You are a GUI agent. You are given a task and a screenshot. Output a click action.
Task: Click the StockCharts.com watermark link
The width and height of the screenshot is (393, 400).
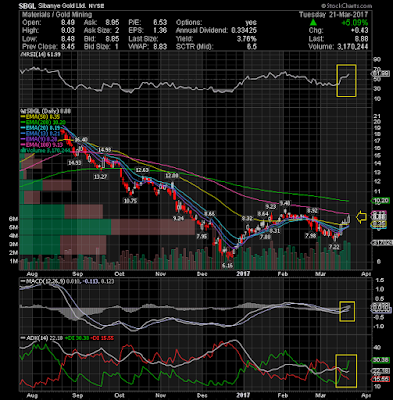pos(347,6)
